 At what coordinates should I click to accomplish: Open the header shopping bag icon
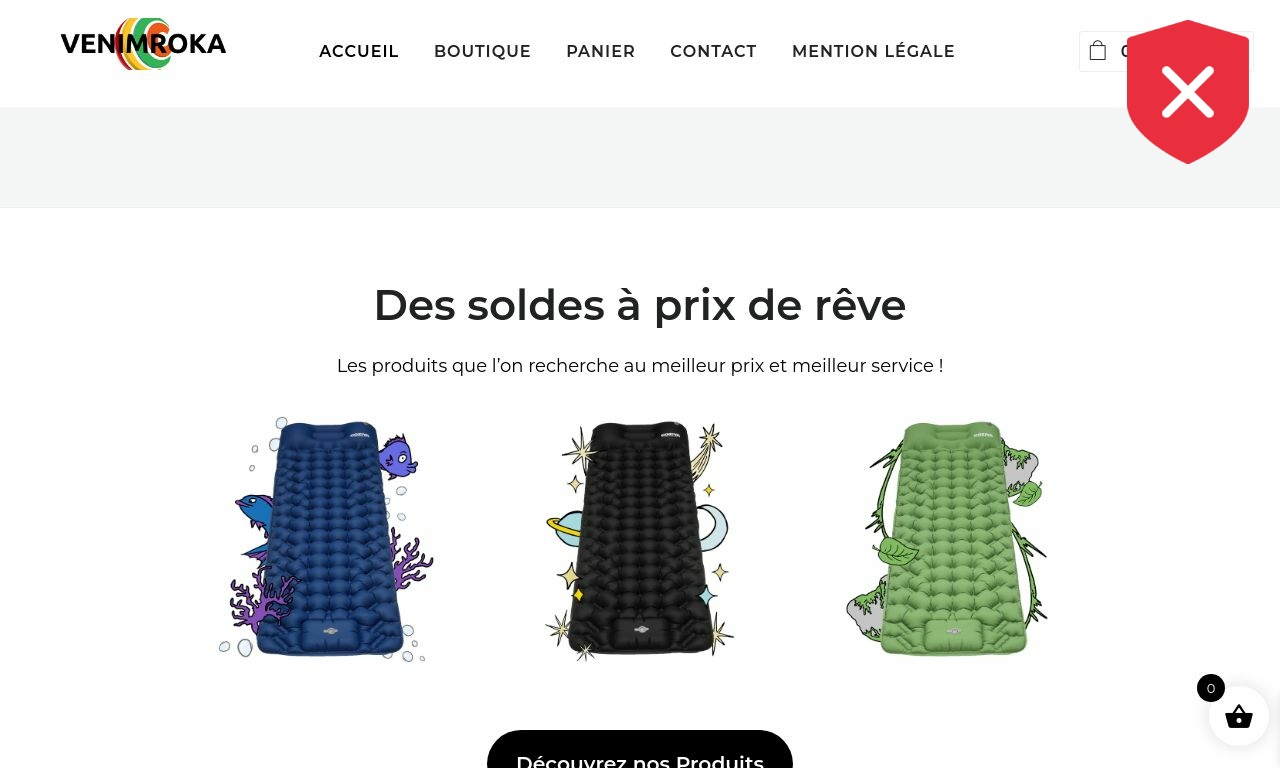1098,51
